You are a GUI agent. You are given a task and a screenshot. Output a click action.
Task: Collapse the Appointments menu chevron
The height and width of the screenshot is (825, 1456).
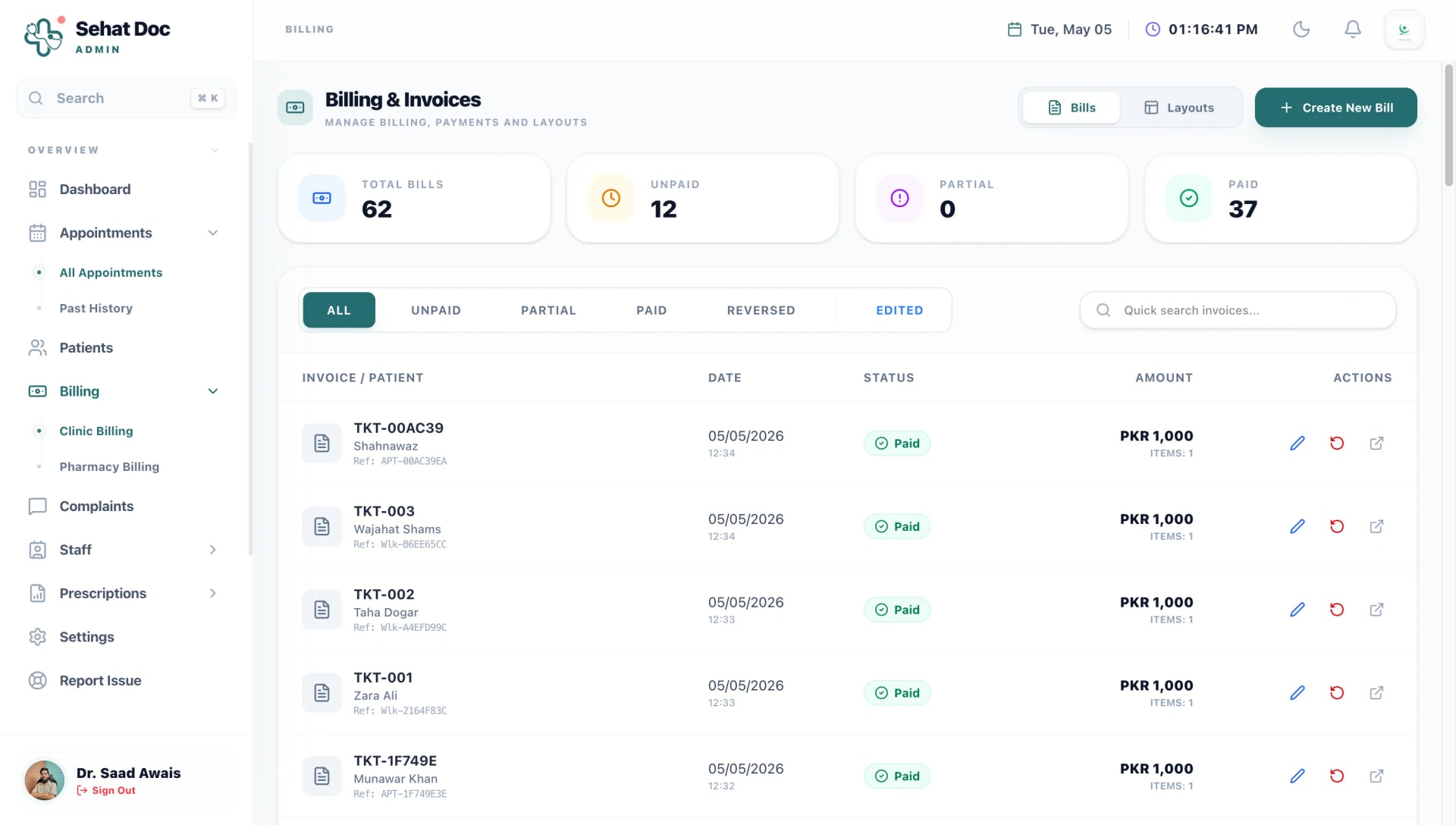click(213, 233)
